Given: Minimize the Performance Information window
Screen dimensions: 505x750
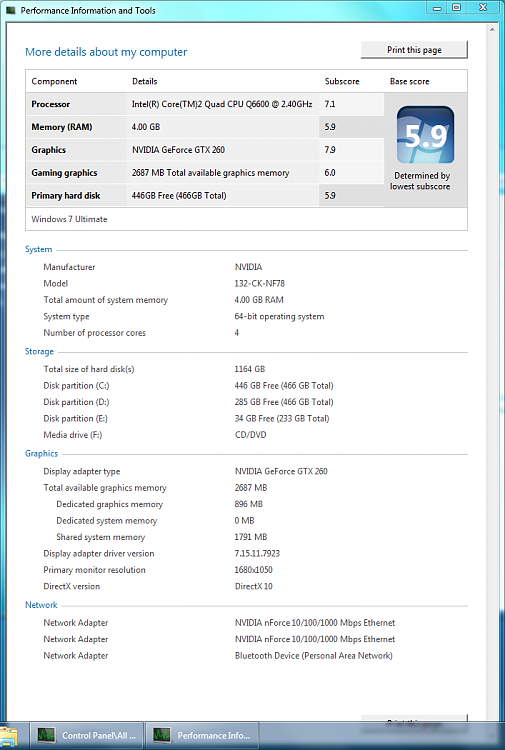Looking at the screenshot, I should [437, 8].
